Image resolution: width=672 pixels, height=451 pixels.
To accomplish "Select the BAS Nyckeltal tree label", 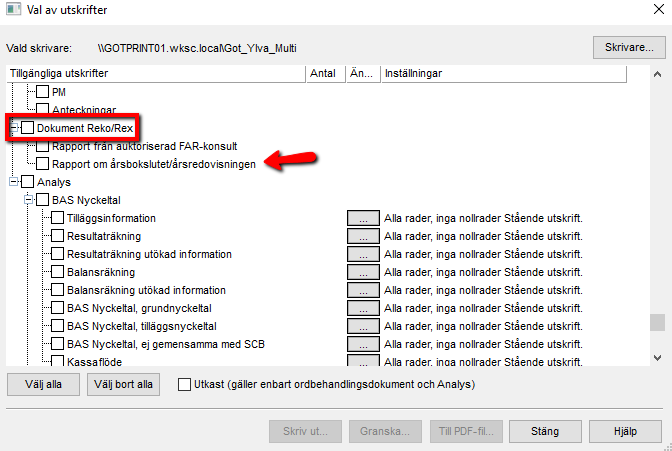I will [x=86, y=200].
